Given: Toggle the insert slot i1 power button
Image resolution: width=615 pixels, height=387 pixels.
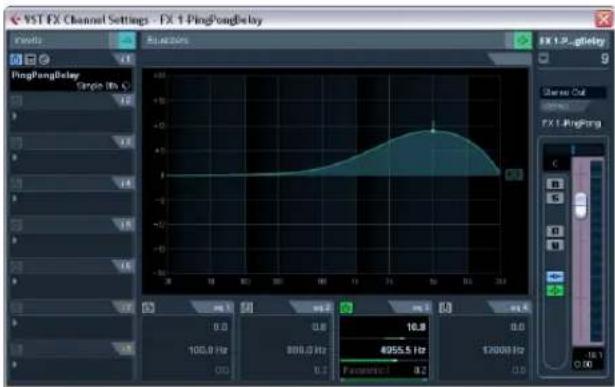Looking at the screenshot, I should pos(16,60).
